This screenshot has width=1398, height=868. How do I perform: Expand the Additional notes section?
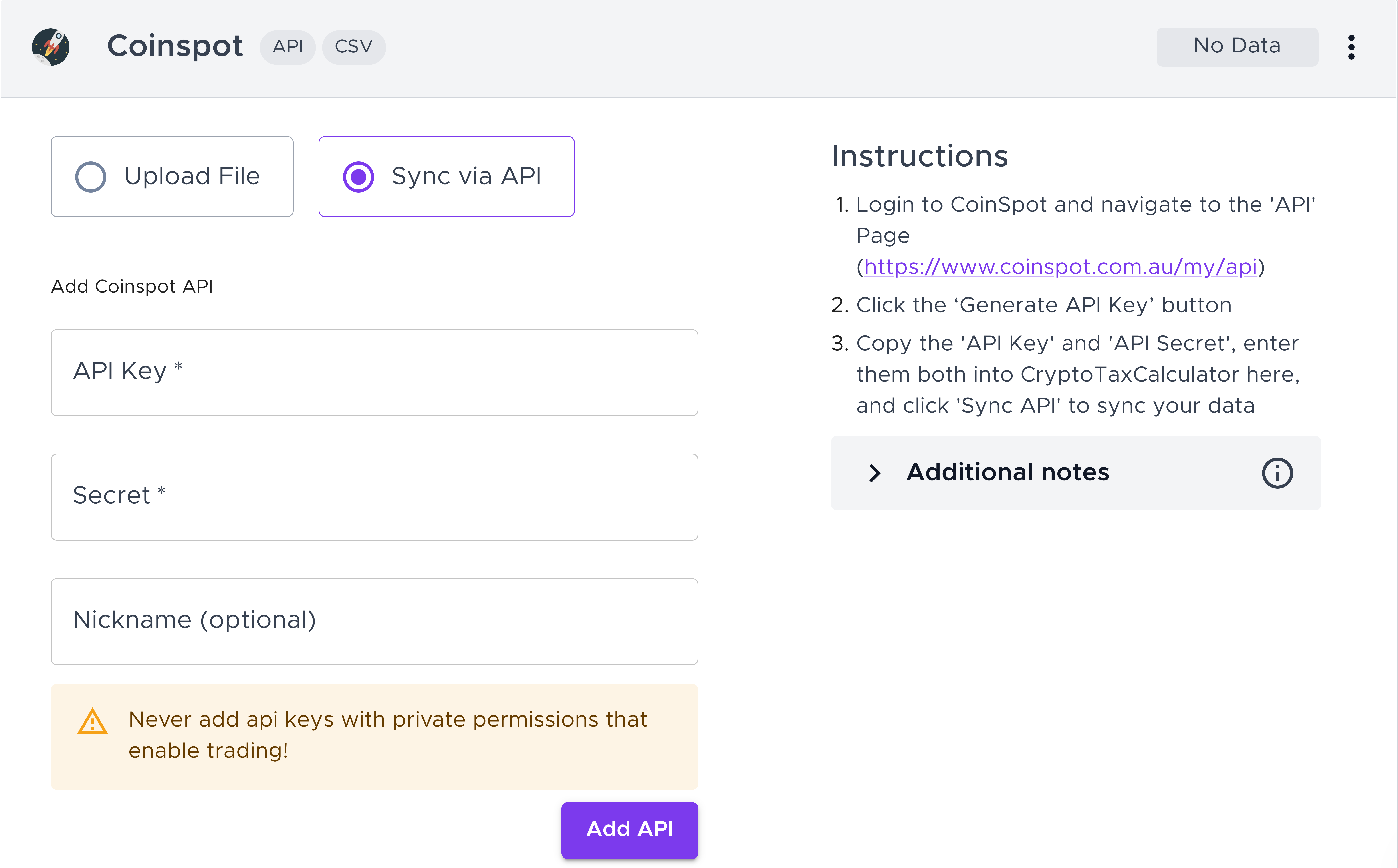[1075, 473]
